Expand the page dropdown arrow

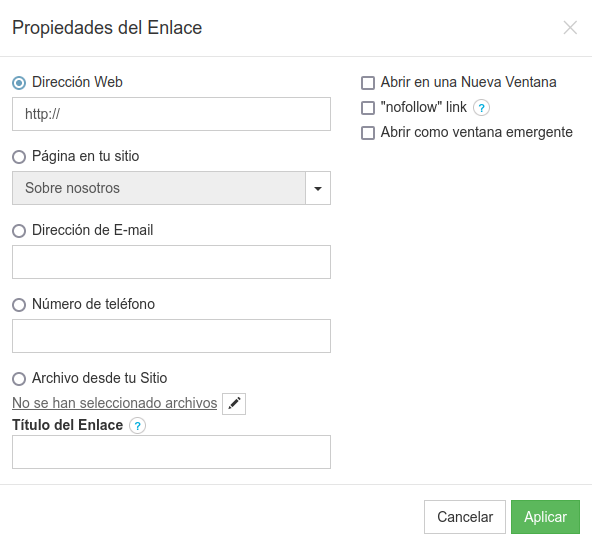(x=318, y=188)
